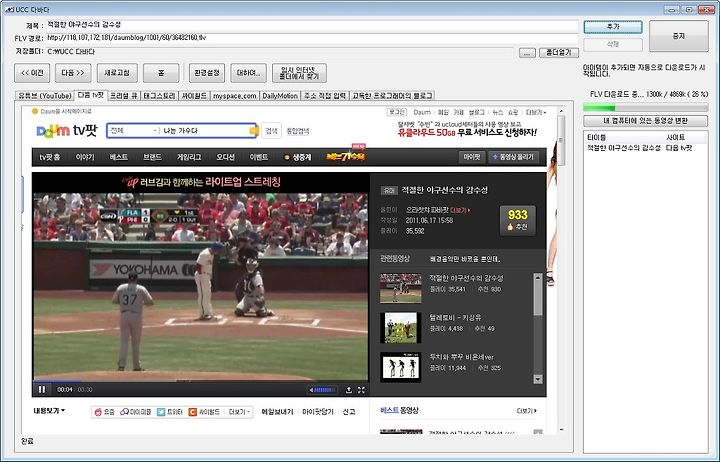Image resolution: width=720 pixels, height=462 pixels.
Task: Click the '<< 이전' back button
Action: pyautogui.click(x=32, y=73)
